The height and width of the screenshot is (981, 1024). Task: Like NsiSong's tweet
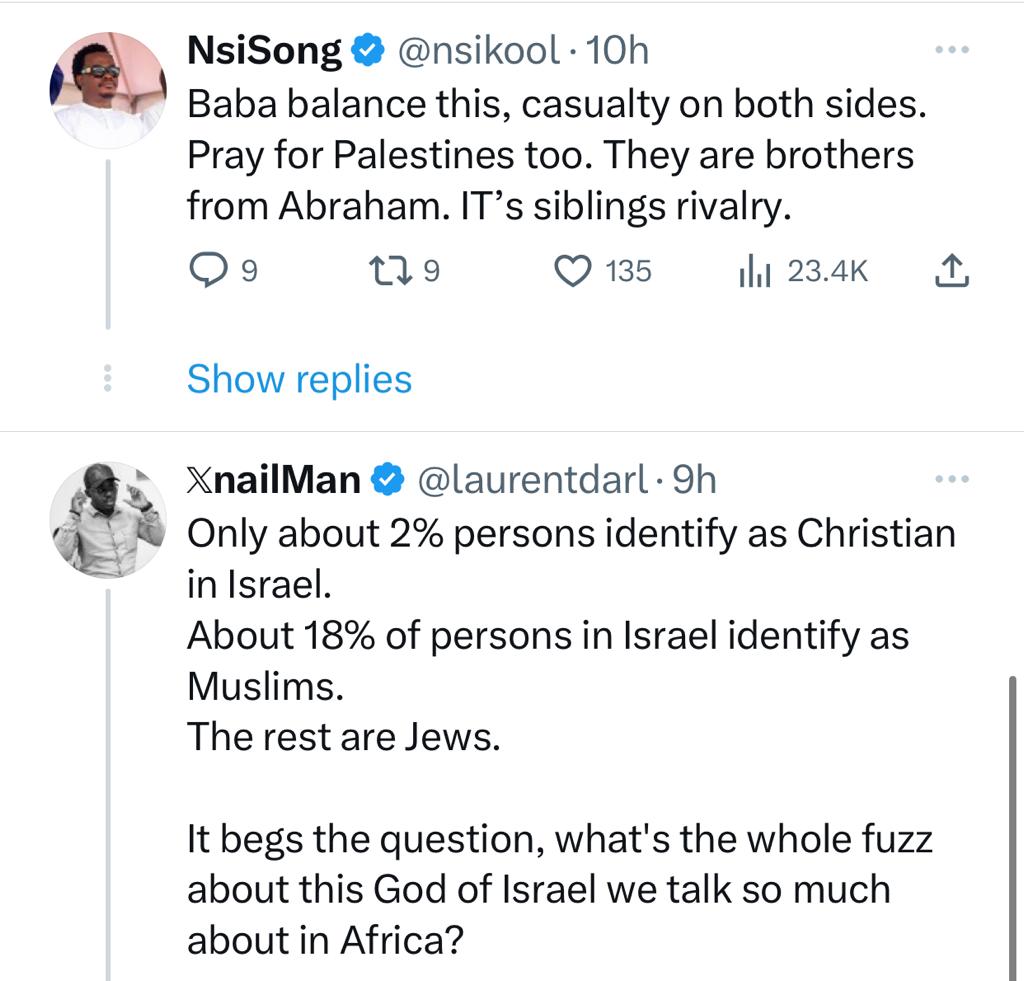(x=573, y=271)
